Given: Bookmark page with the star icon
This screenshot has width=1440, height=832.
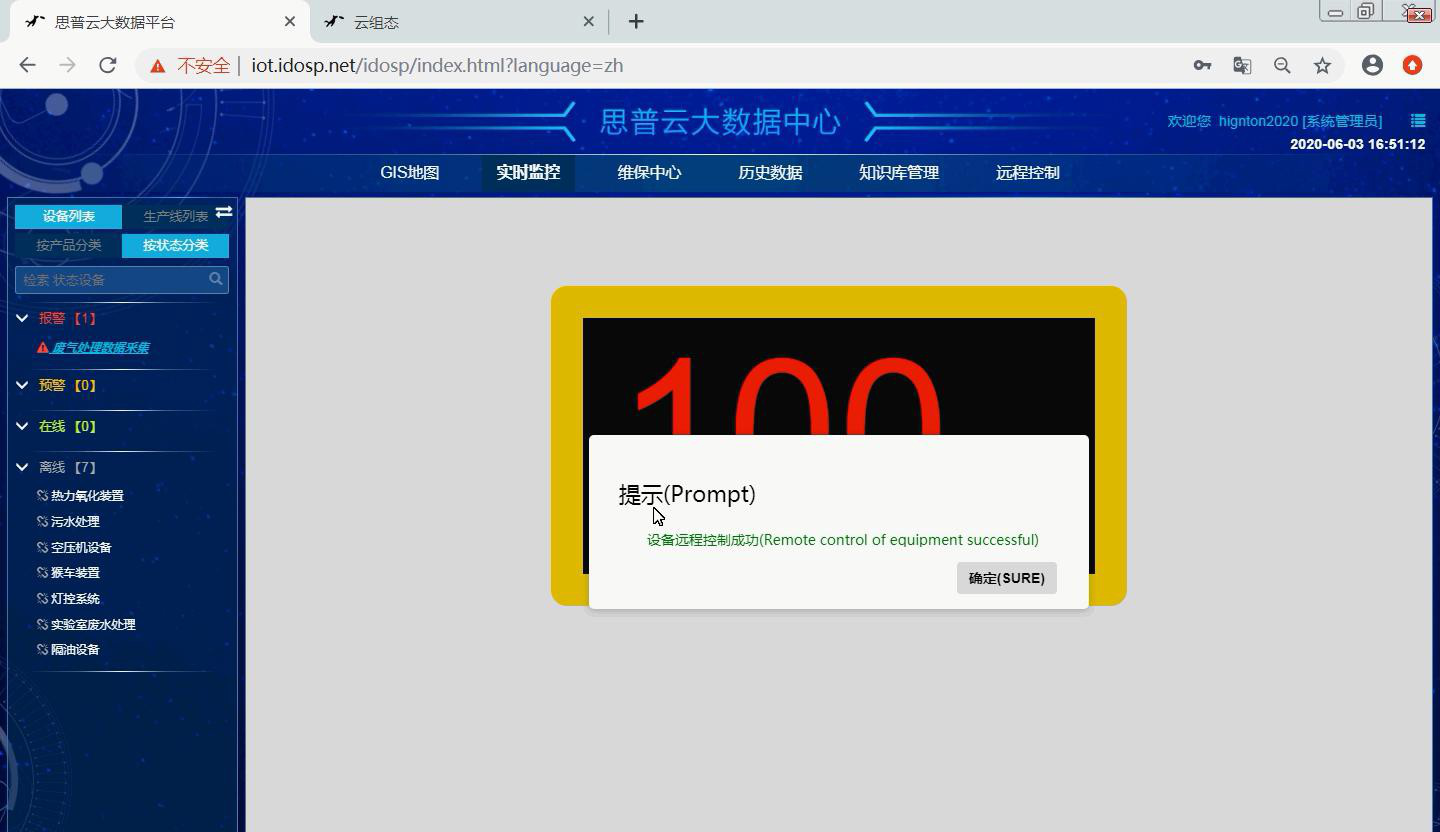Looking at the screenshot, I should 1322,65.
